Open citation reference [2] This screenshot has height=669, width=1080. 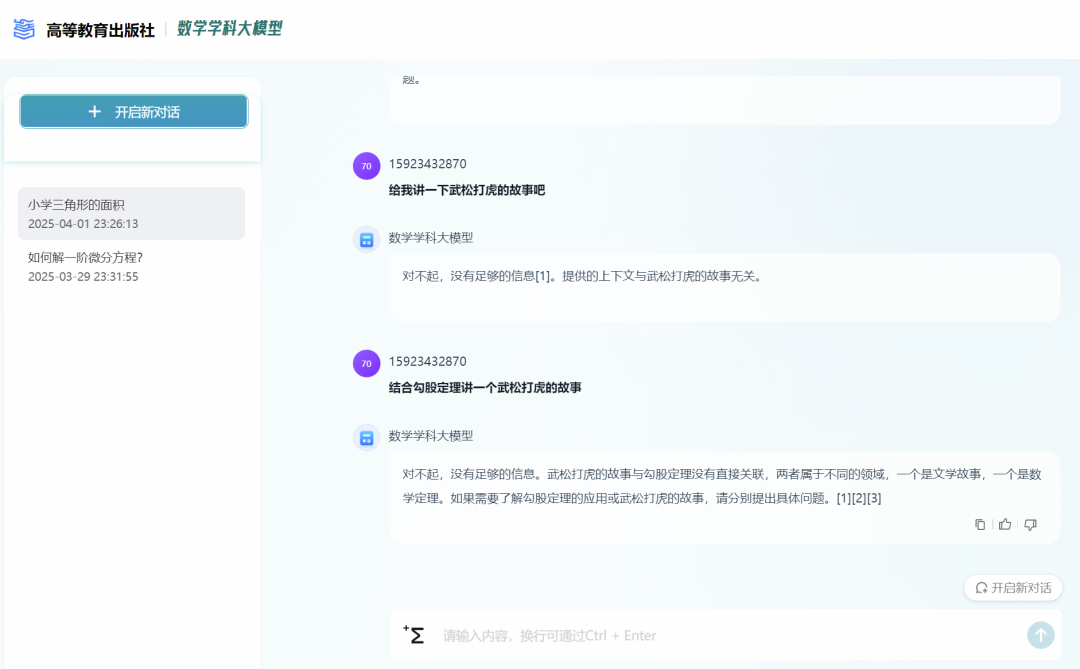[857, 497]
